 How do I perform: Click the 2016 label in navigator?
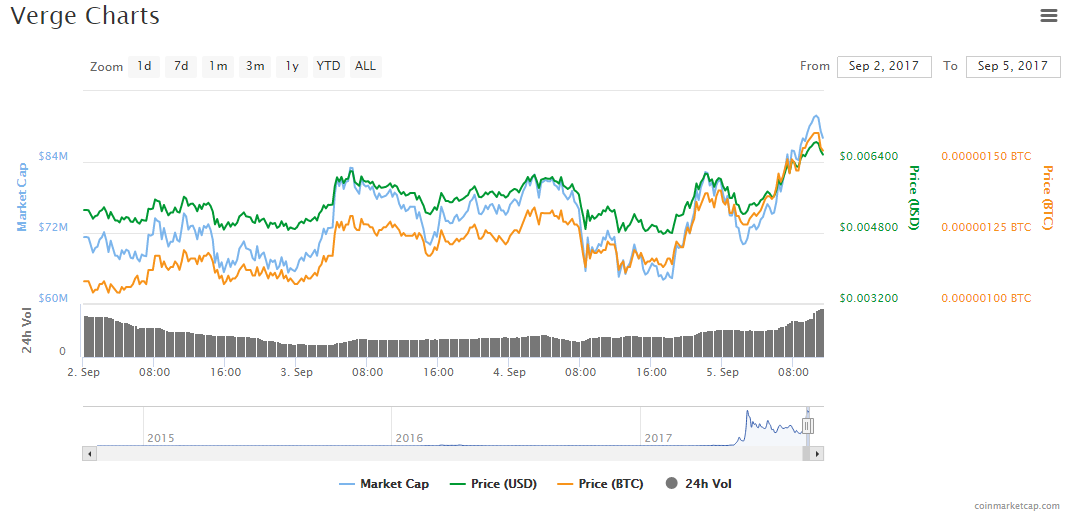409,438
